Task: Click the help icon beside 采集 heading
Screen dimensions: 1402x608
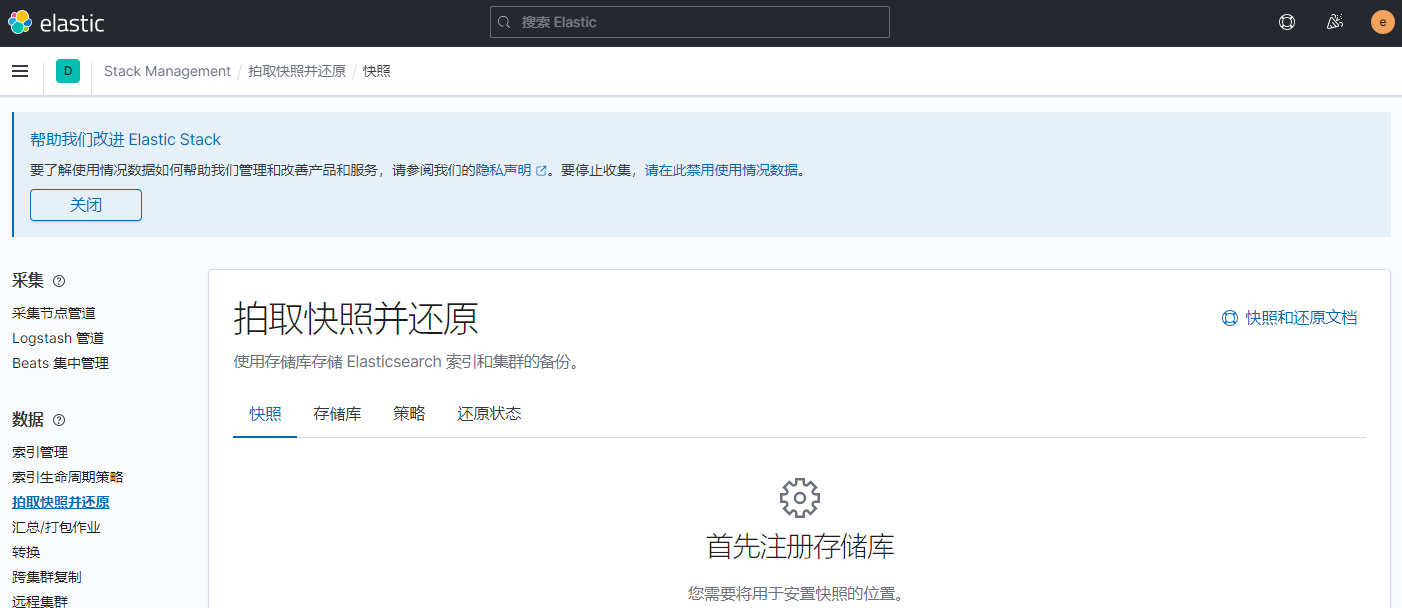Action: (x=59, y=281)
